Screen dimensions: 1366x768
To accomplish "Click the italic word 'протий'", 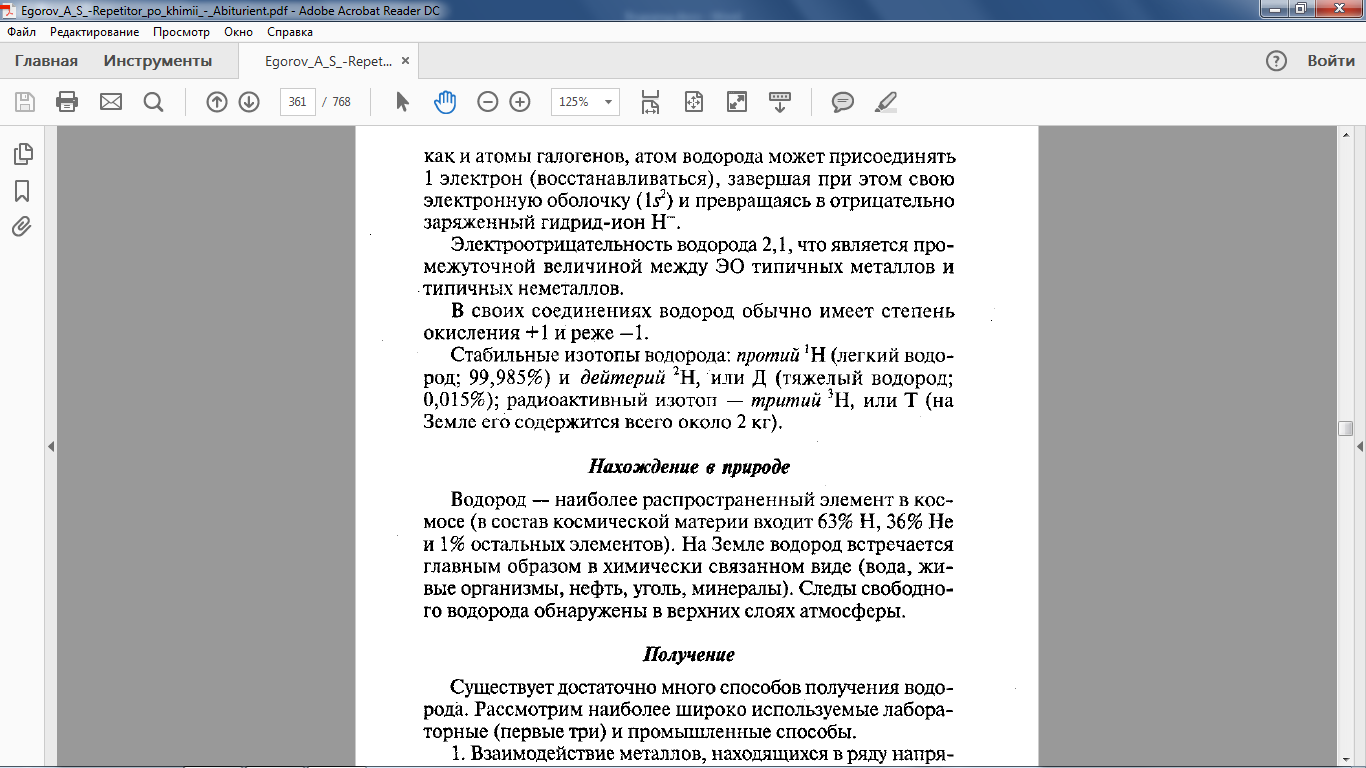I will (769, 356).
